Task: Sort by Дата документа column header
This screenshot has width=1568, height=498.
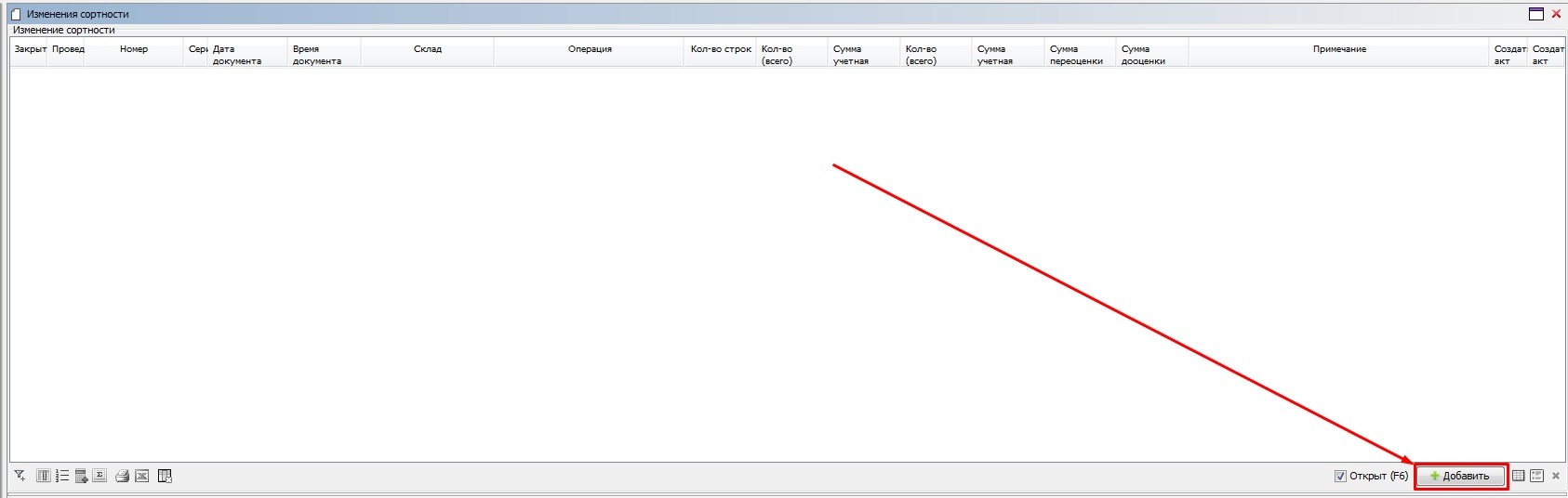Action: click(237, 54)
